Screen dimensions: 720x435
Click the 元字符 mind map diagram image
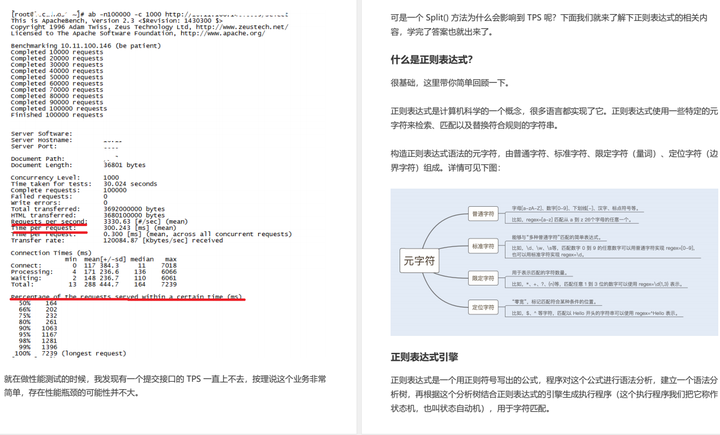point(554,262)
